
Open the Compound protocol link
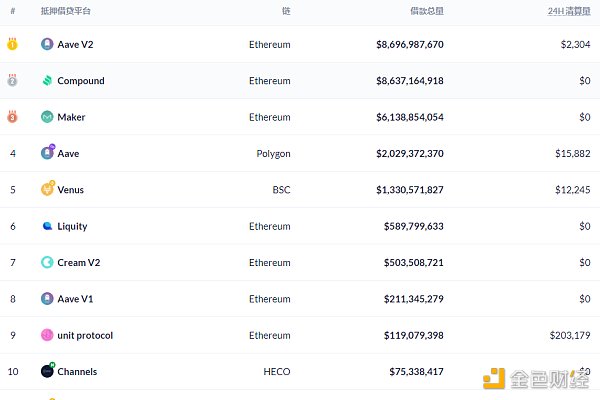point(81,81)
